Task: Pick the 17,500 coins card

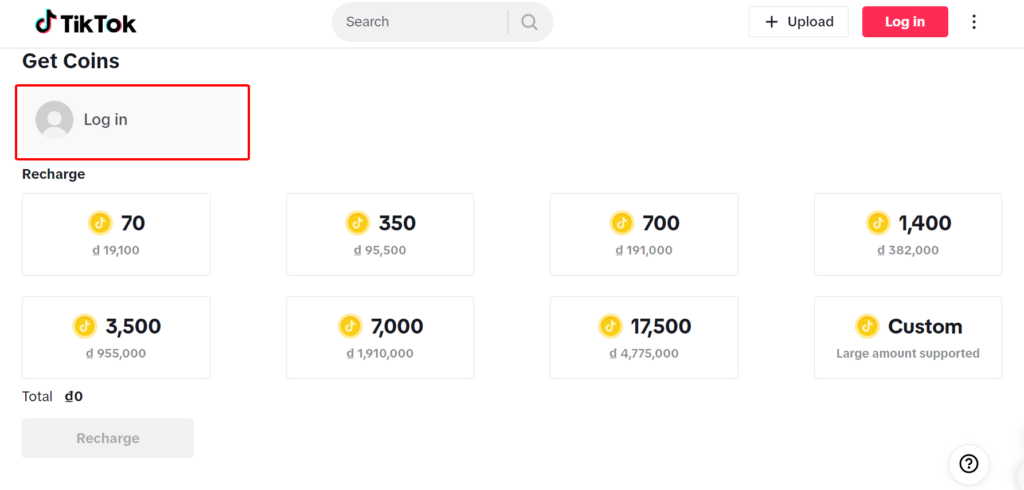Action: coord(644,338)
